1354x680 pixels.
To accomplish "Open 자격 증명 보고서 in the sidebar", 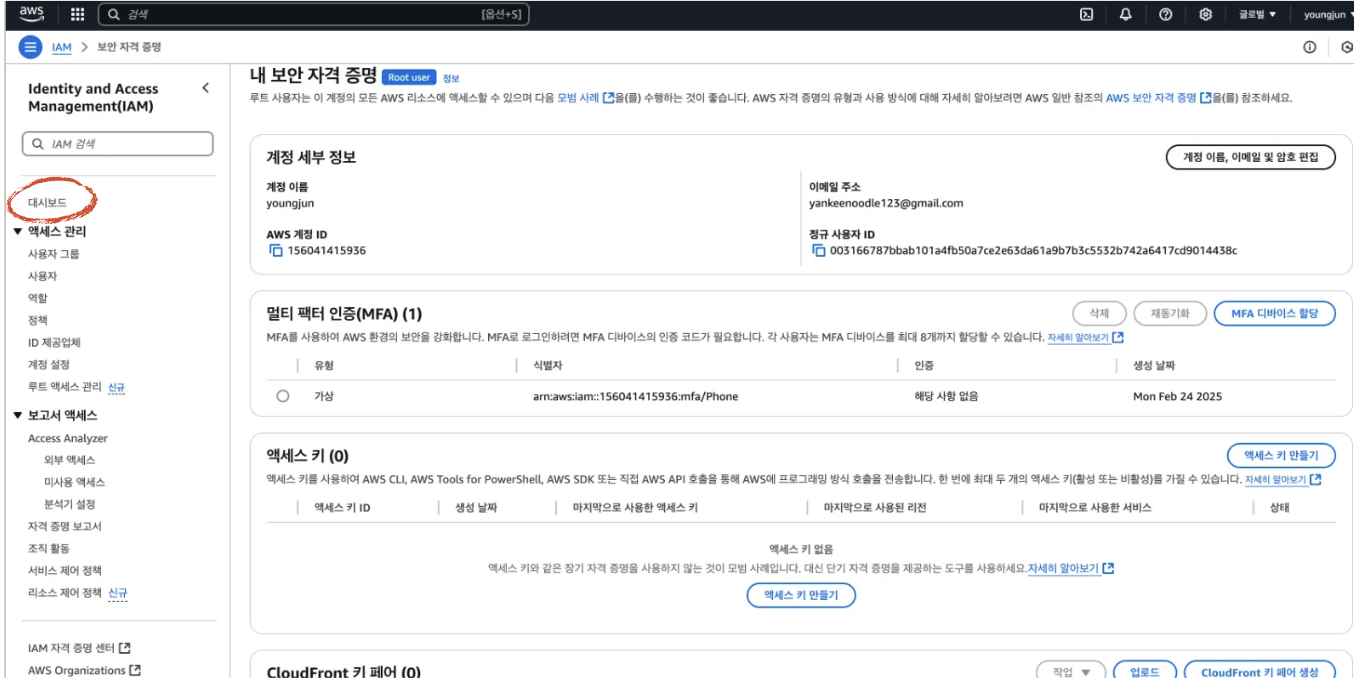I will tap(65, 526).
